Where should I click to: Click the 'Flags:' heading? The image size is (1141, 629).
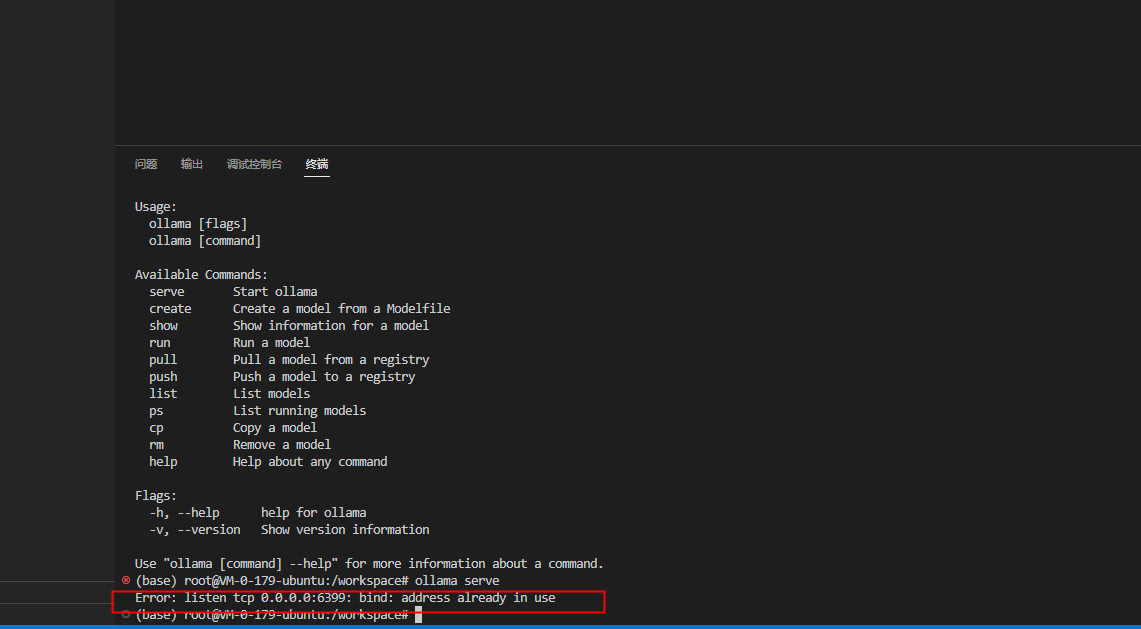[x=156, y=496]
